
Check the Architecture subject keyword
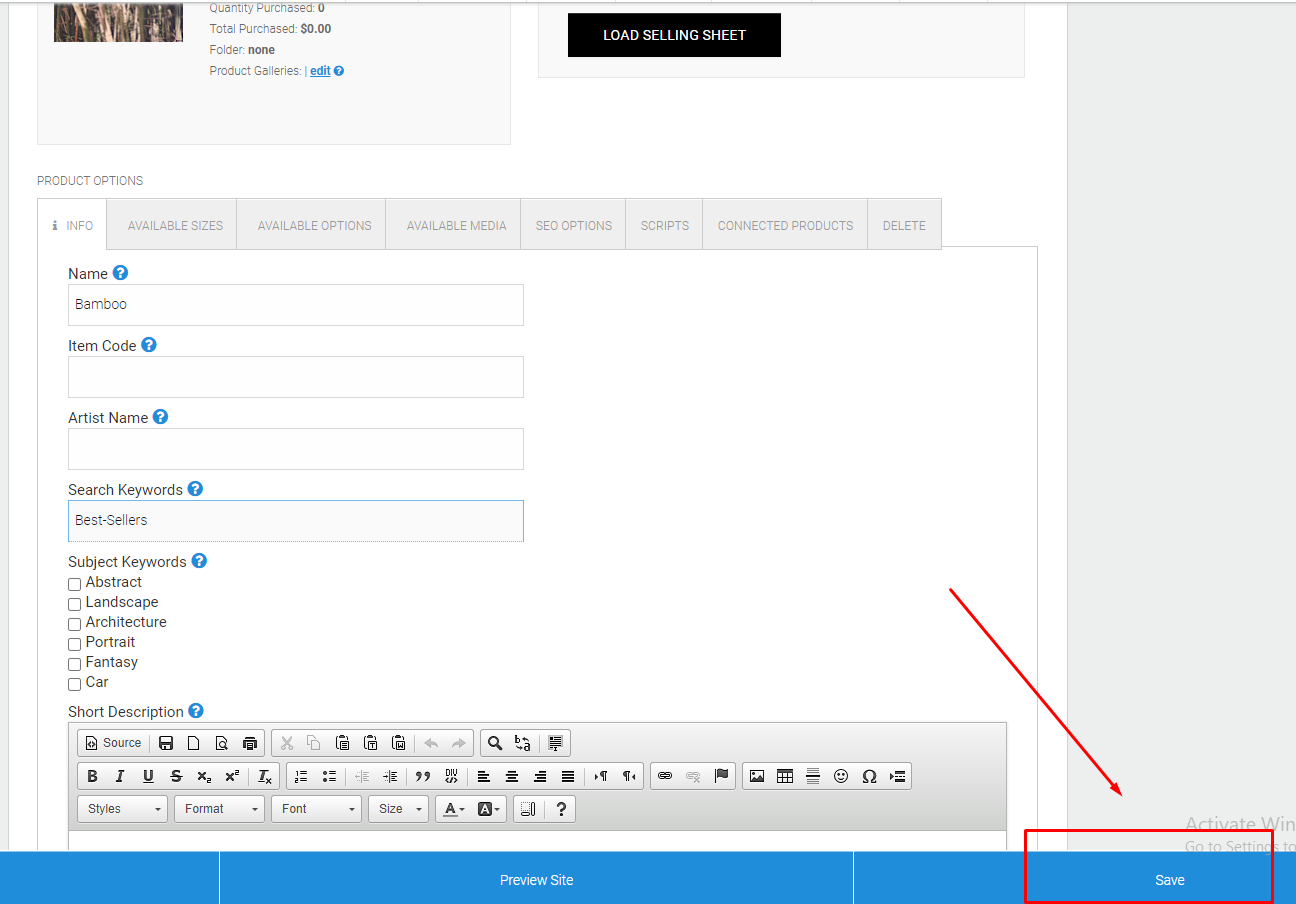[74, 624]
